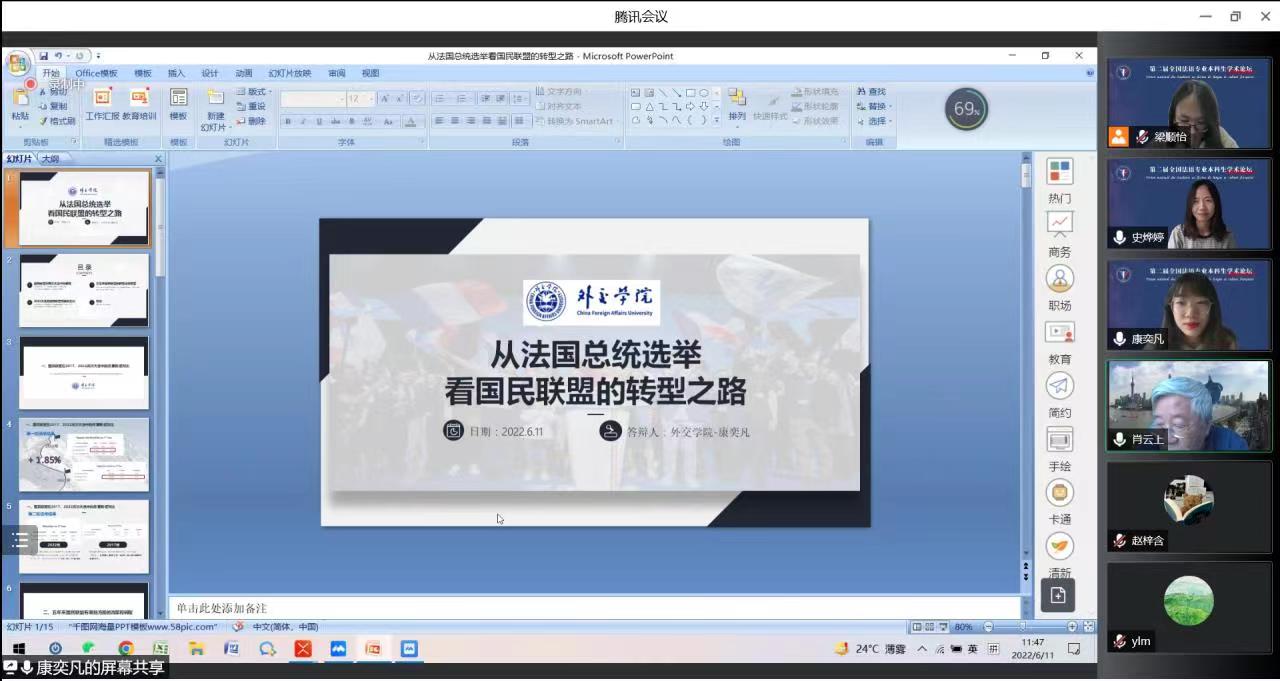Open the 热门 sidebar category icon
Screen dimensions: 1280x681
(1059, 172)
